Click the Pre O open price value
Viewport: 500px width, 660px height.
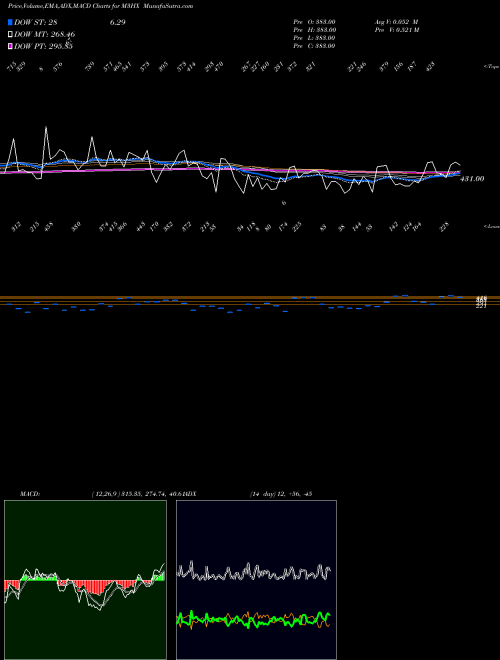[x=314, y=21]
